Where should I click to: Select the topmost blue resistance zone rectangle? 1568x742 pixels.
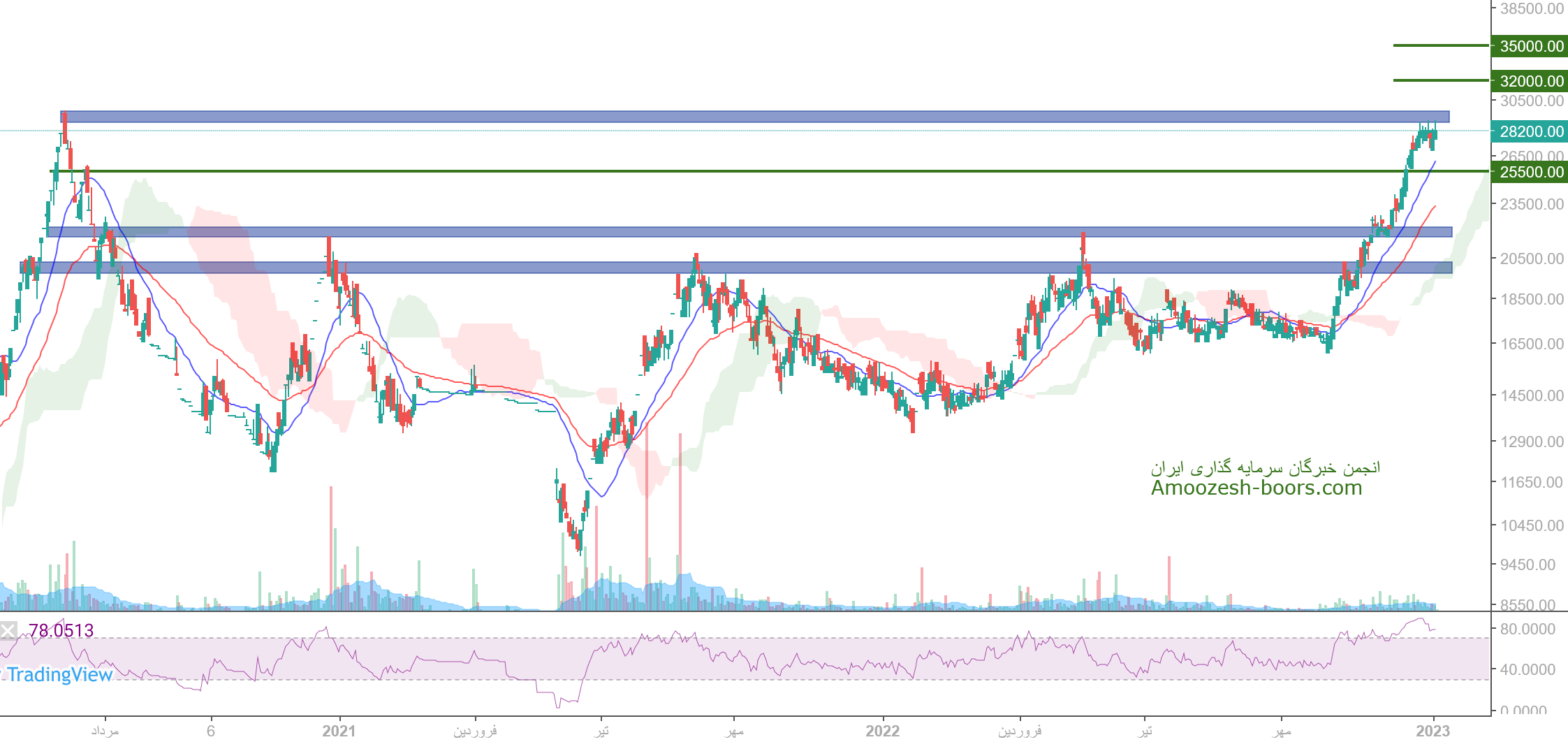pyautogui.click(x=754, y=117)
